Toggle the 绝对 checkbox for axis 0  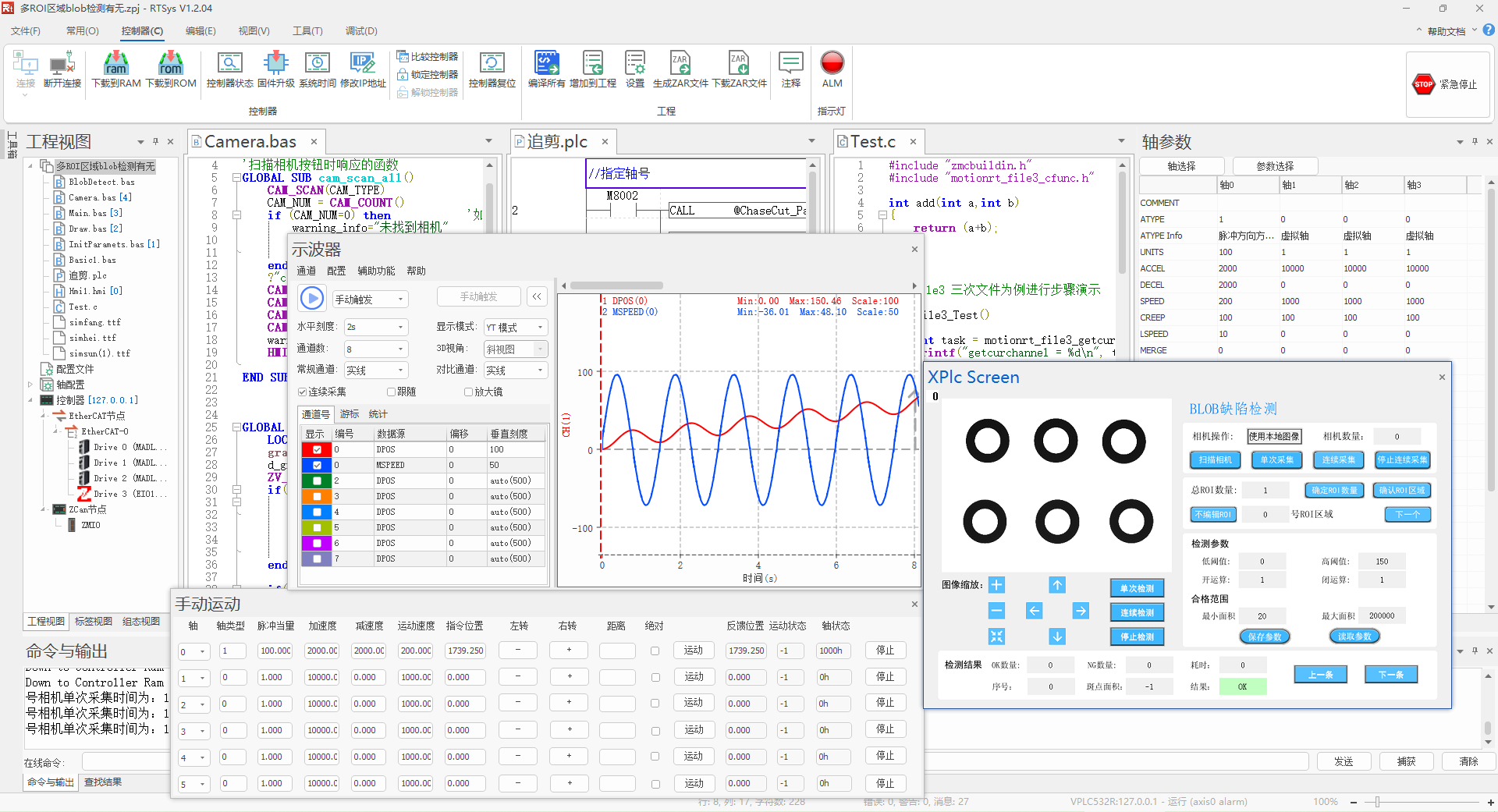pos(655,651)
